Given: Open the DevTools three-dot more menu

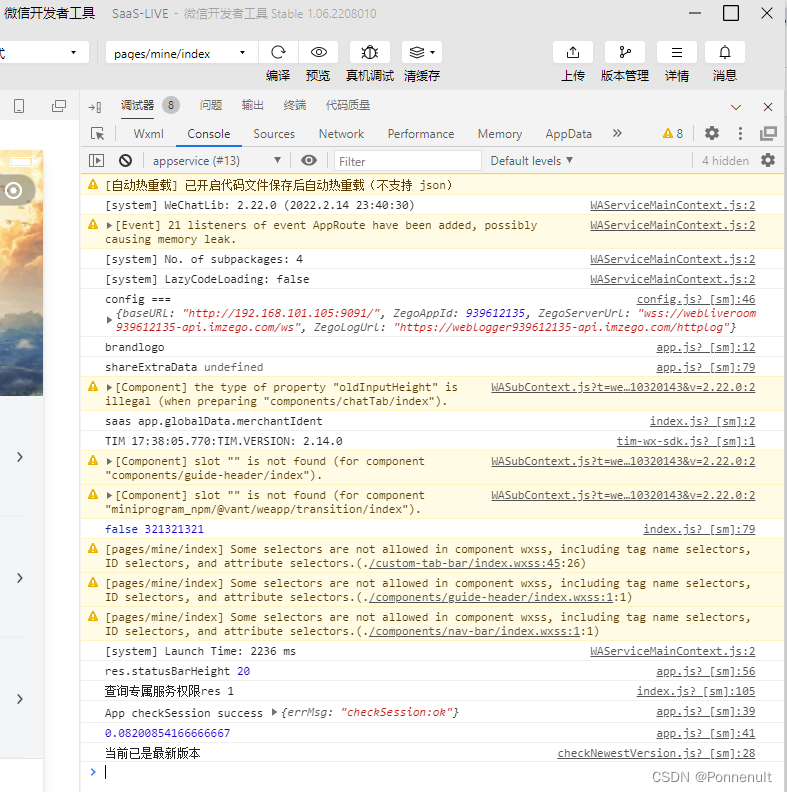Looking at the screenshot, I should tap(740, 133).
